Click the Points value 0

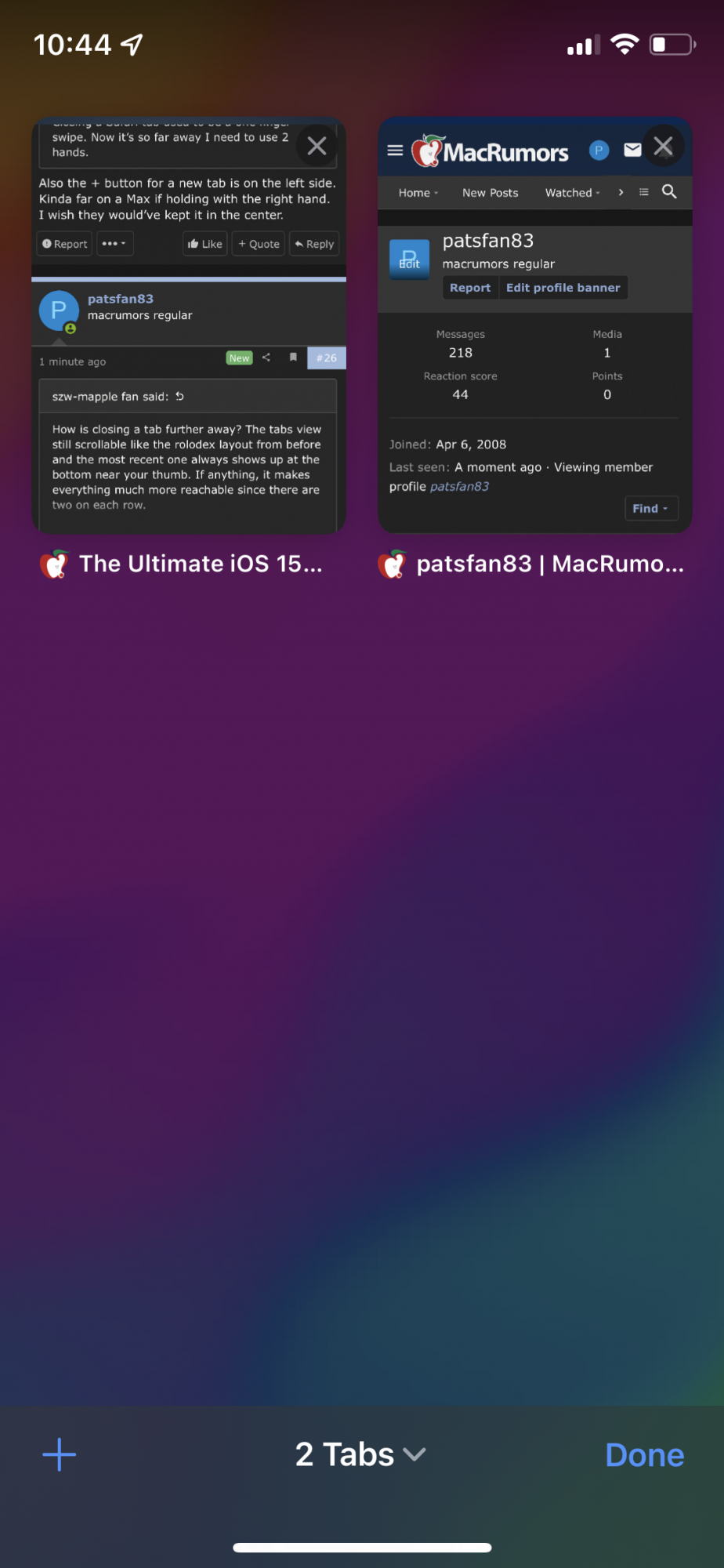click(x=607, y=395)
